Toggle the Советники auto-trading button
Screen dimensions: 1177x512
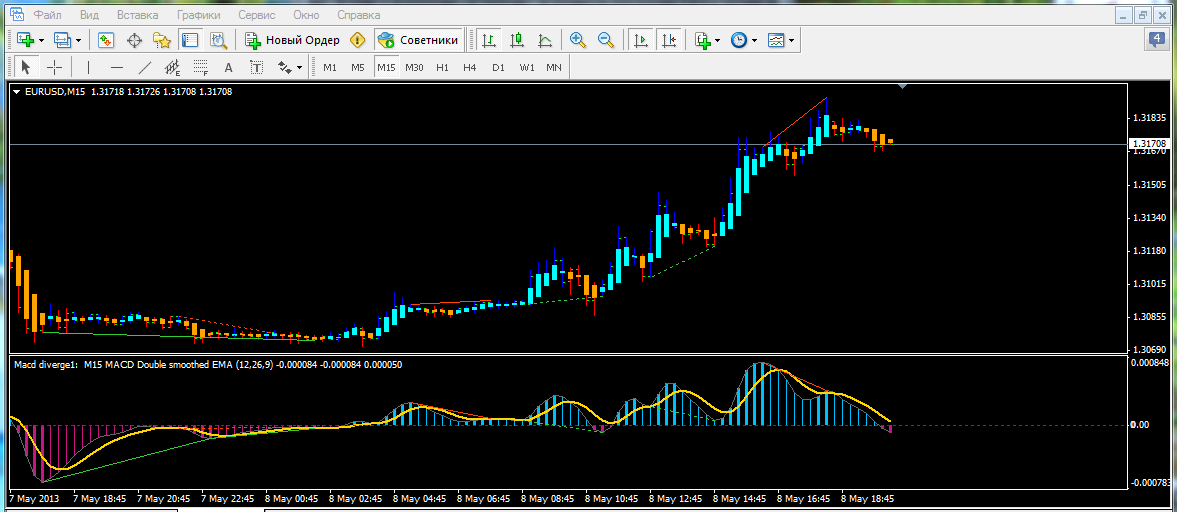click(418, 40)
